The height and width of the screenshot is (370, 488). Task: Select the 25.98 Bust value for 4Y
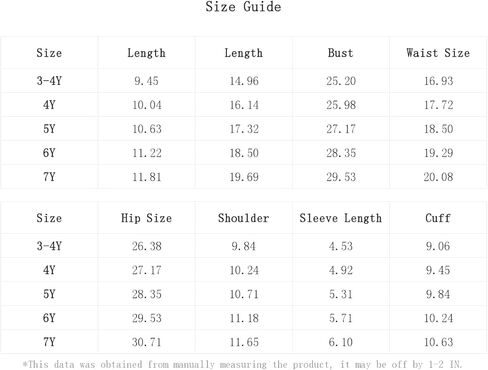(341, 105)
